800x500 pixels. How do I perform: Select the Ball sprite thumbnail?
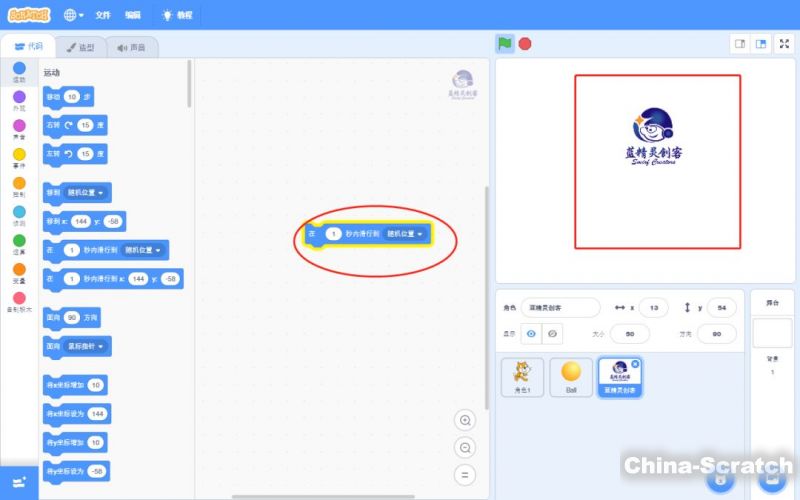point(571,377)
